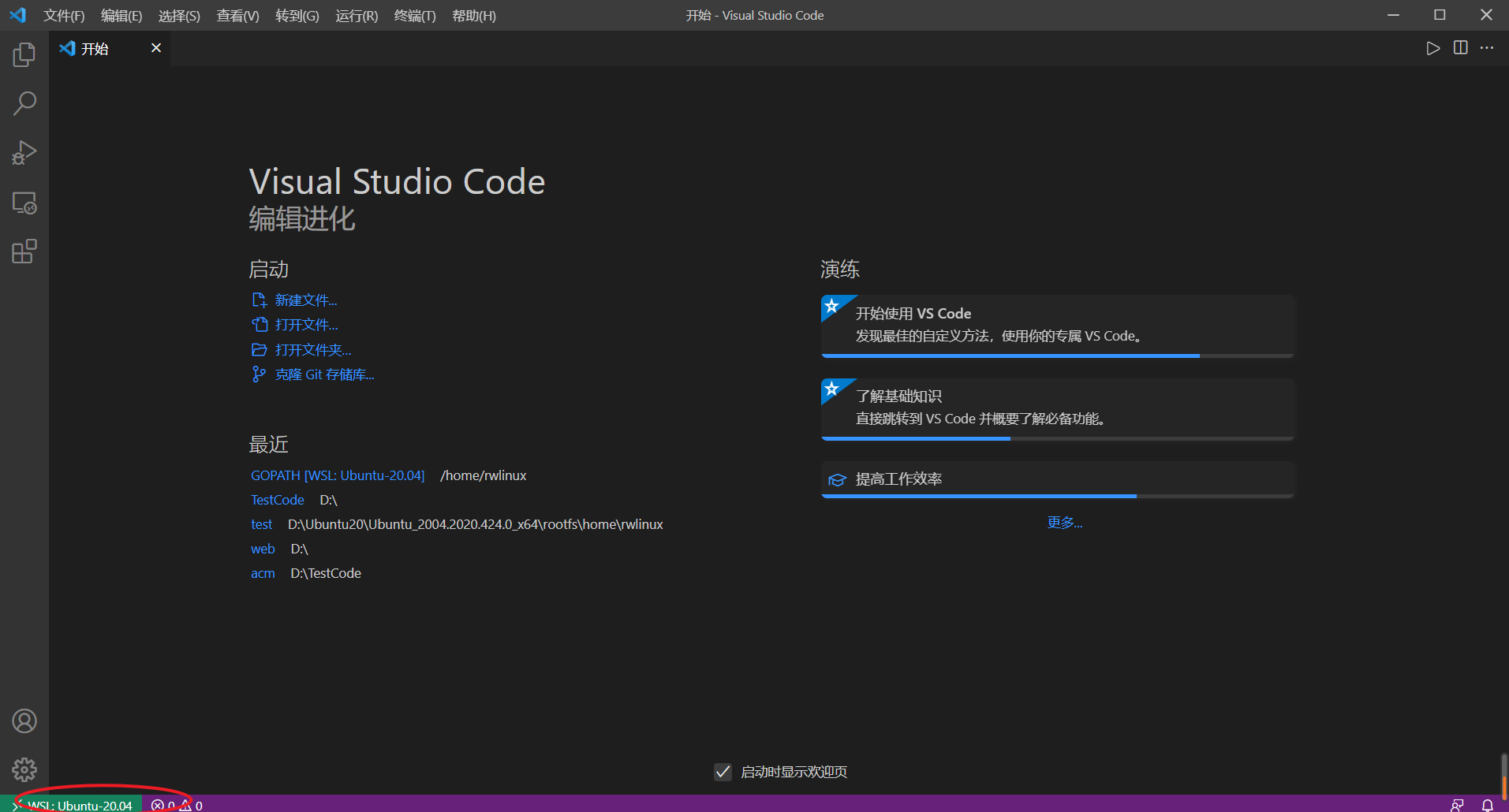
Task: Open the 提高工作效率 walkthrough card
Action: (1058, 479)
